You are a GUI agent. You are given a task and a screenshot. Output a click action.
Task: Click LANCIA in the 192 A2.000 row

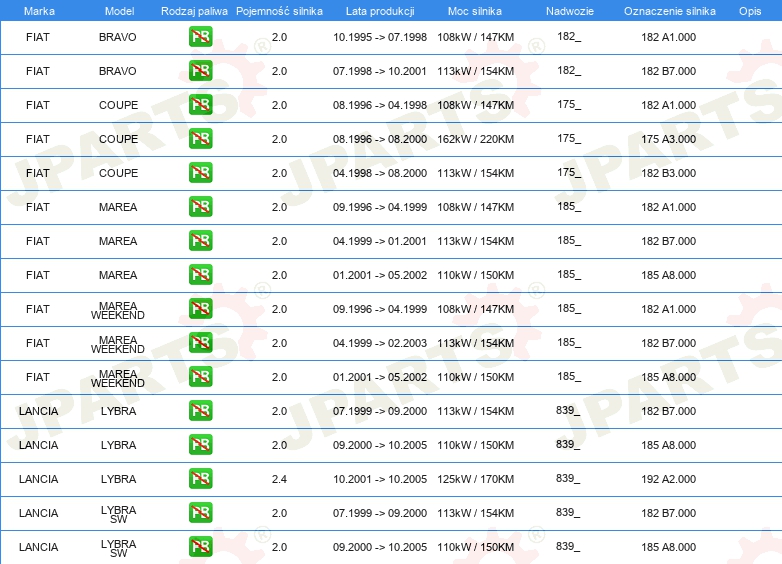pos(38,479)
